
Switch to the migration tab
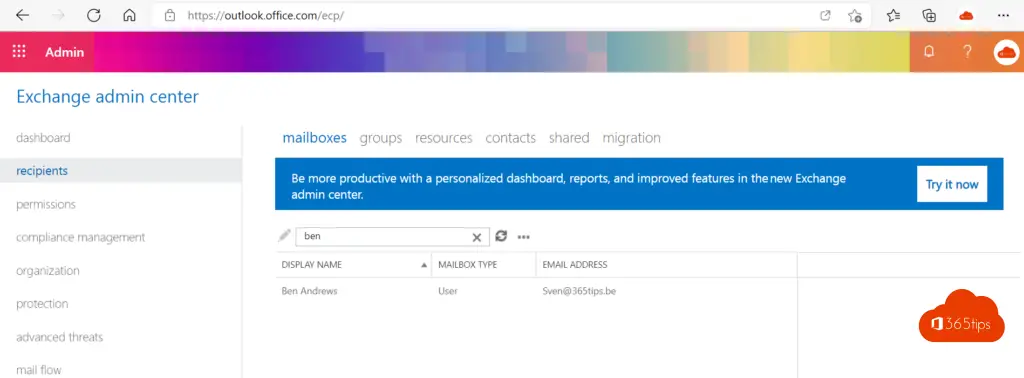coord(632,138)
